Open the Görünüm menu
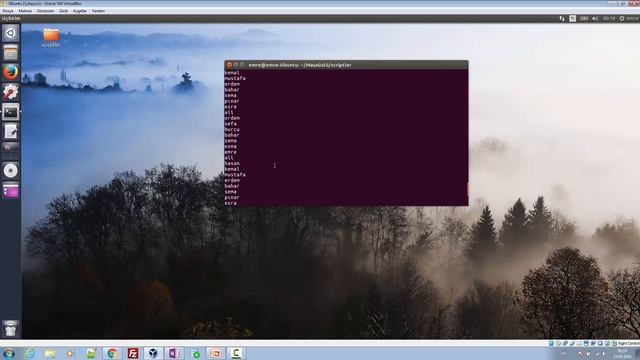This screenshot has width=640, height=360. click(x=45, y=11)
